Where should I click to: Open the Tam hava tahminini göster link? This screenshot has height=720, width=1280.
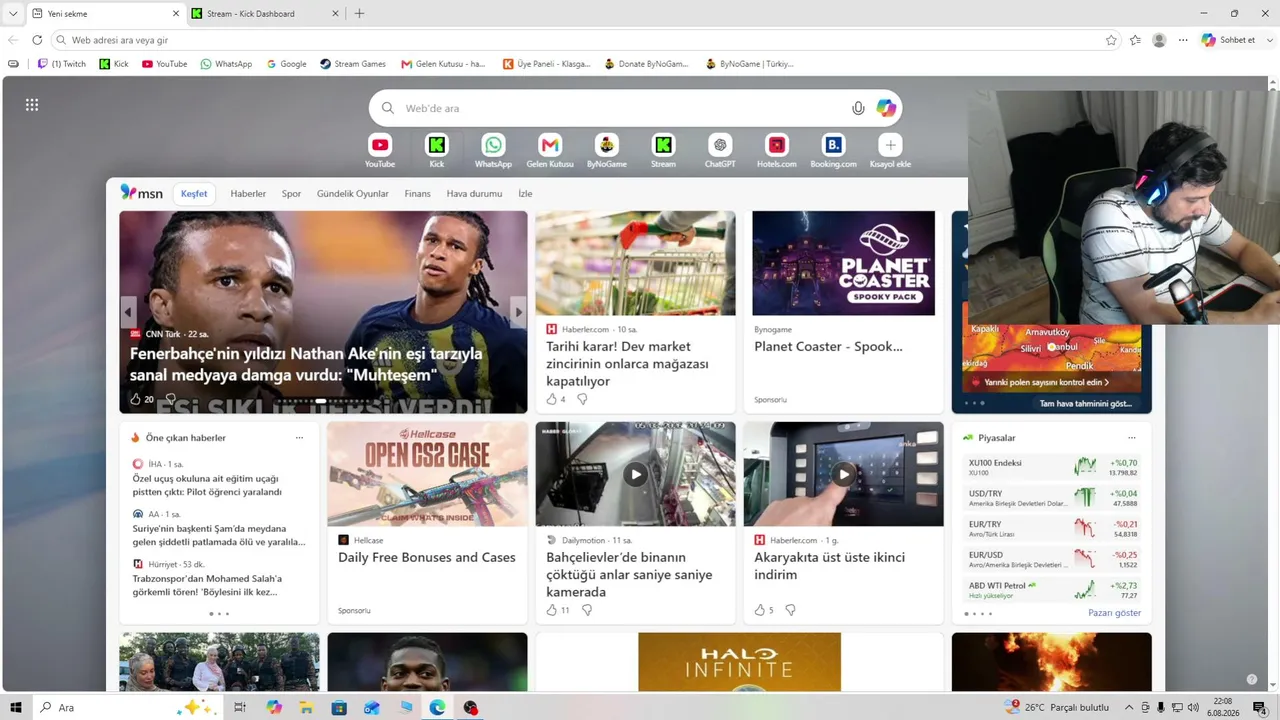1086,404
